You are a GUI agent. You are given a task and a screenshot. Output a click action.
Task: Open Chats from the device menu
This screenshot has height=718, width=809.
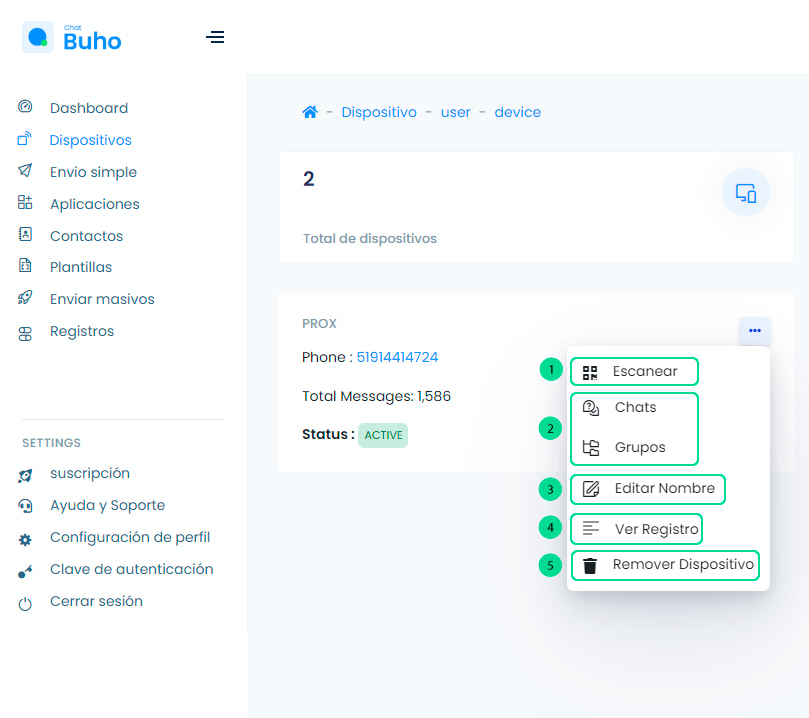click(635, 407)
